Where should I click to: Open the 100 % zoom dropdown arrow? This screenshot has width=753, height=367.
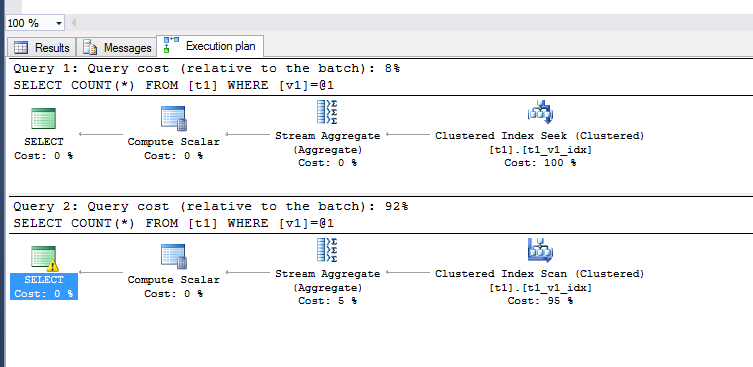pyautogui.click(x=59, y=23)
